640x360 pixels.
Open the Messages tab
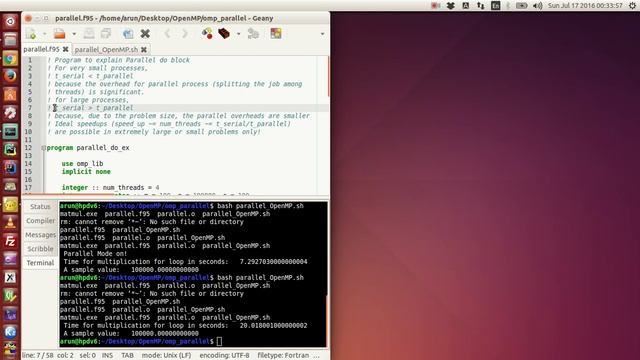pos(40,235)
